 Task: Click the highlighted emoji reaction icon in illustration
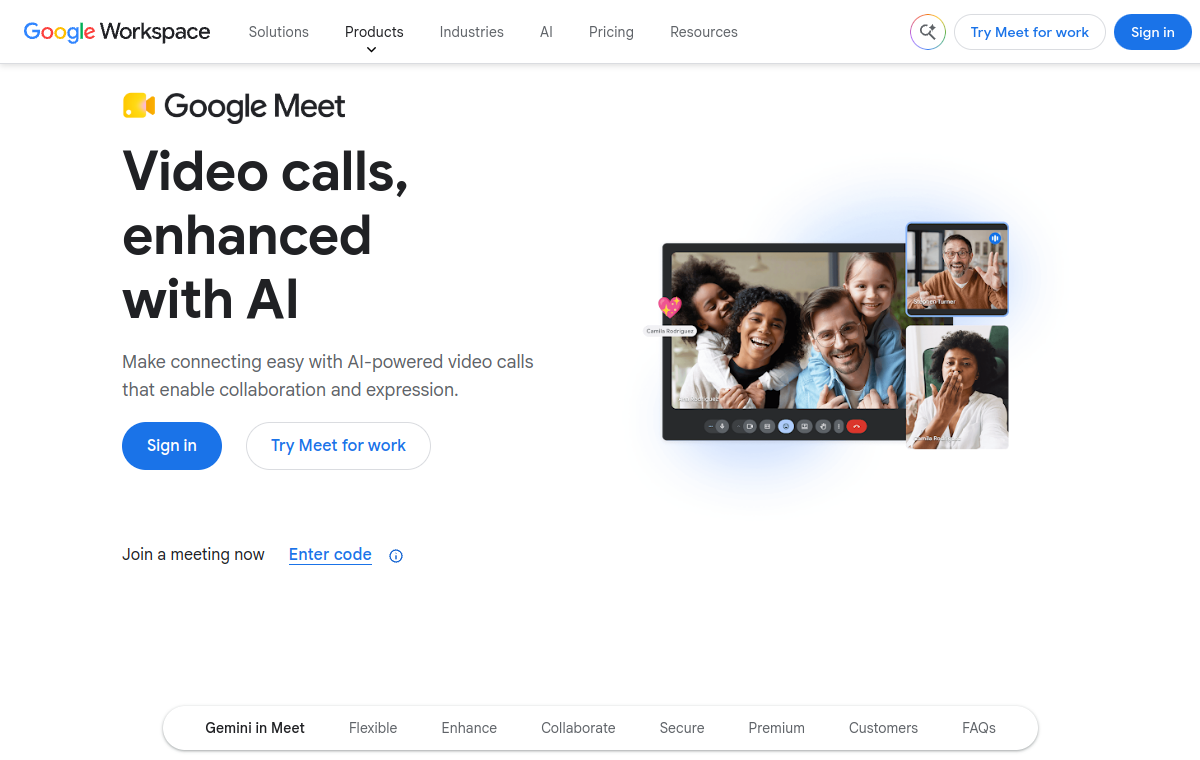click(786, 426)
